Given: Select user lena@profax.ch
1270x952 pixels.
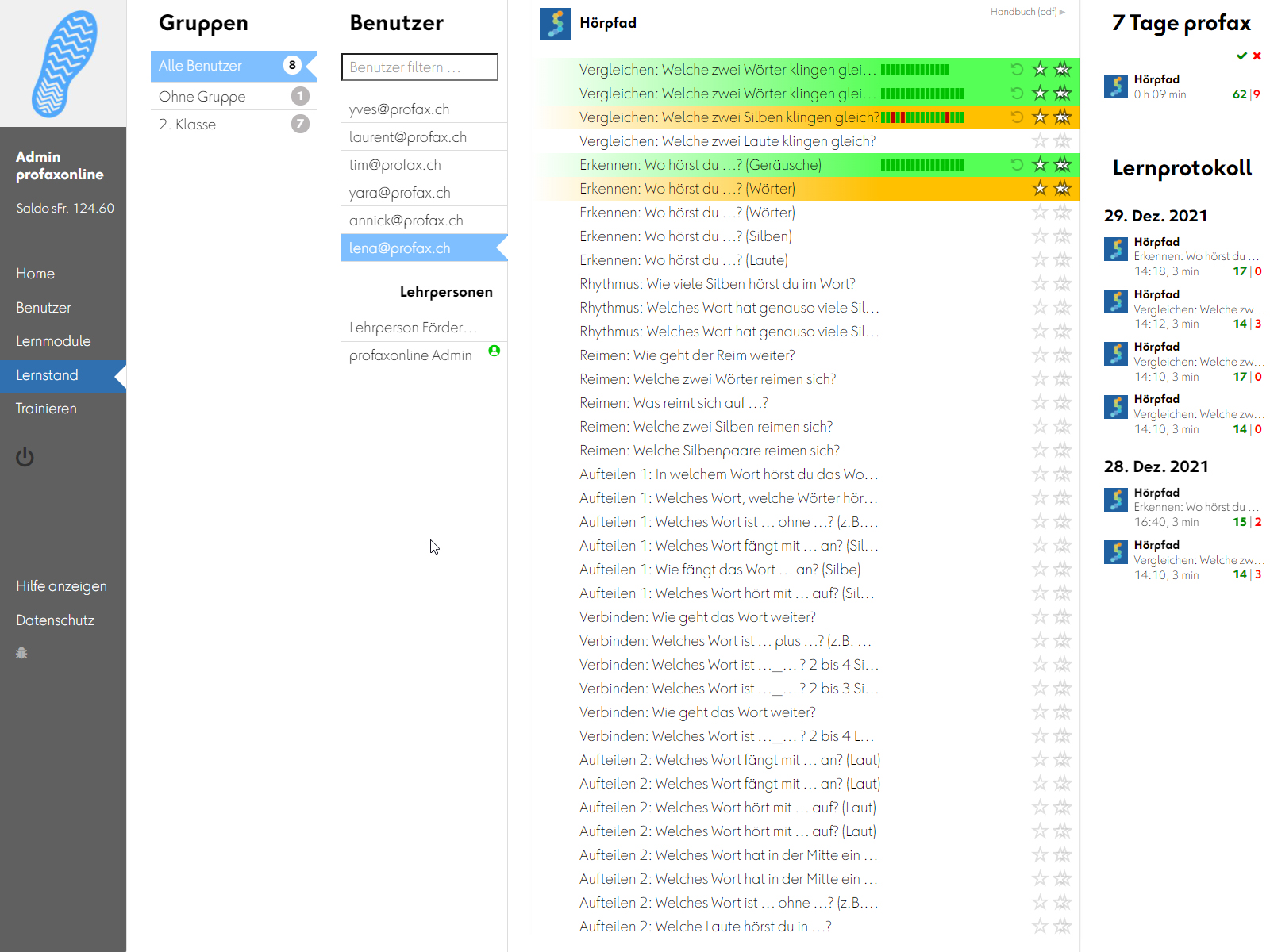Looking at the screenshot, I should 424,248.
